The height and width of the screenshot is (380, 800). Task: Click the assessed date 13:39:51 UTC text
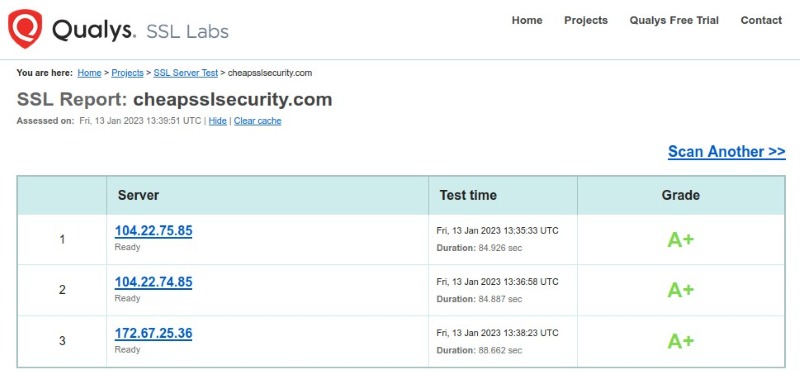click(x=140, y=121)
